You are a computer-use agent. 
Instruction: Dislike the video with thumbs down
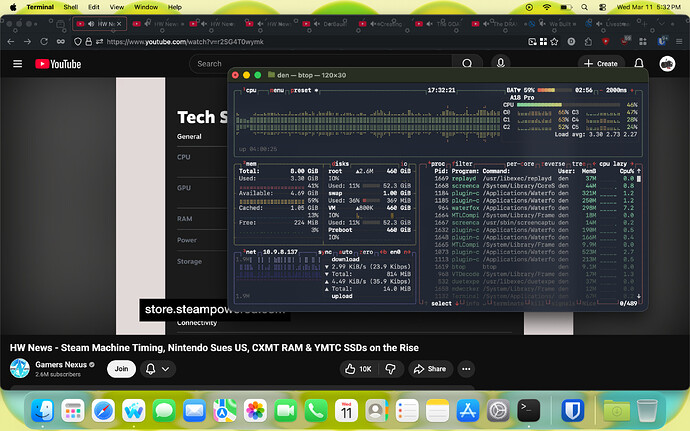coord(390,369)
